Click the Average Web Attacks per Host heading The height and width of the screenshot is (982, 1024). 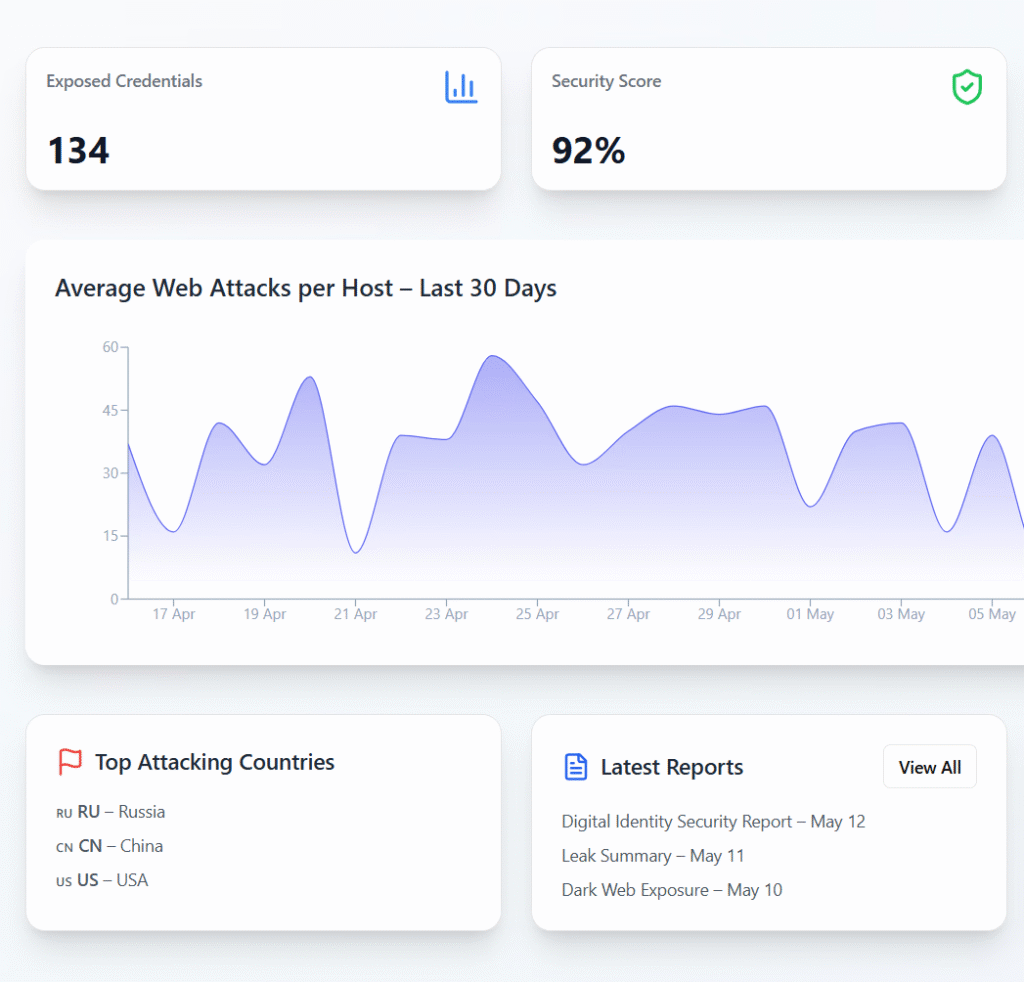[x=305, y=288]
